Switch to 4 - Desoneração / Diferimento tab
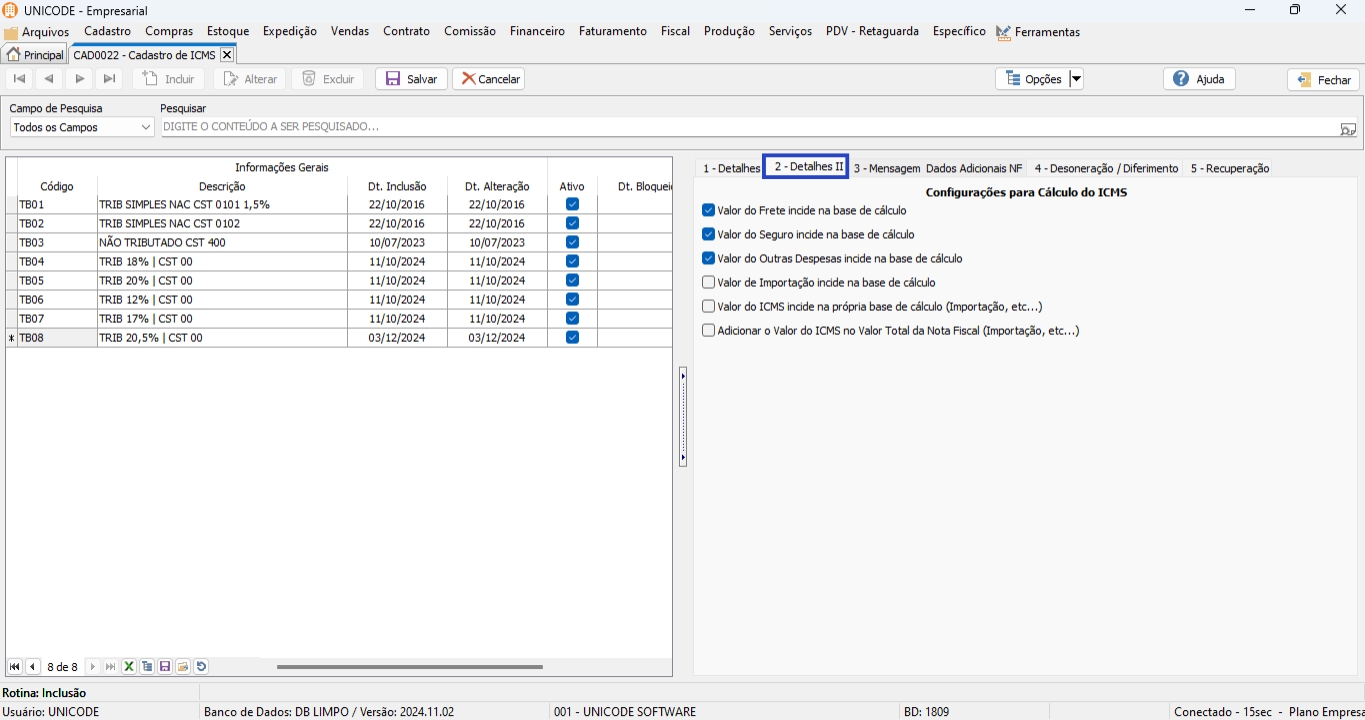 tap(1106, 168)
